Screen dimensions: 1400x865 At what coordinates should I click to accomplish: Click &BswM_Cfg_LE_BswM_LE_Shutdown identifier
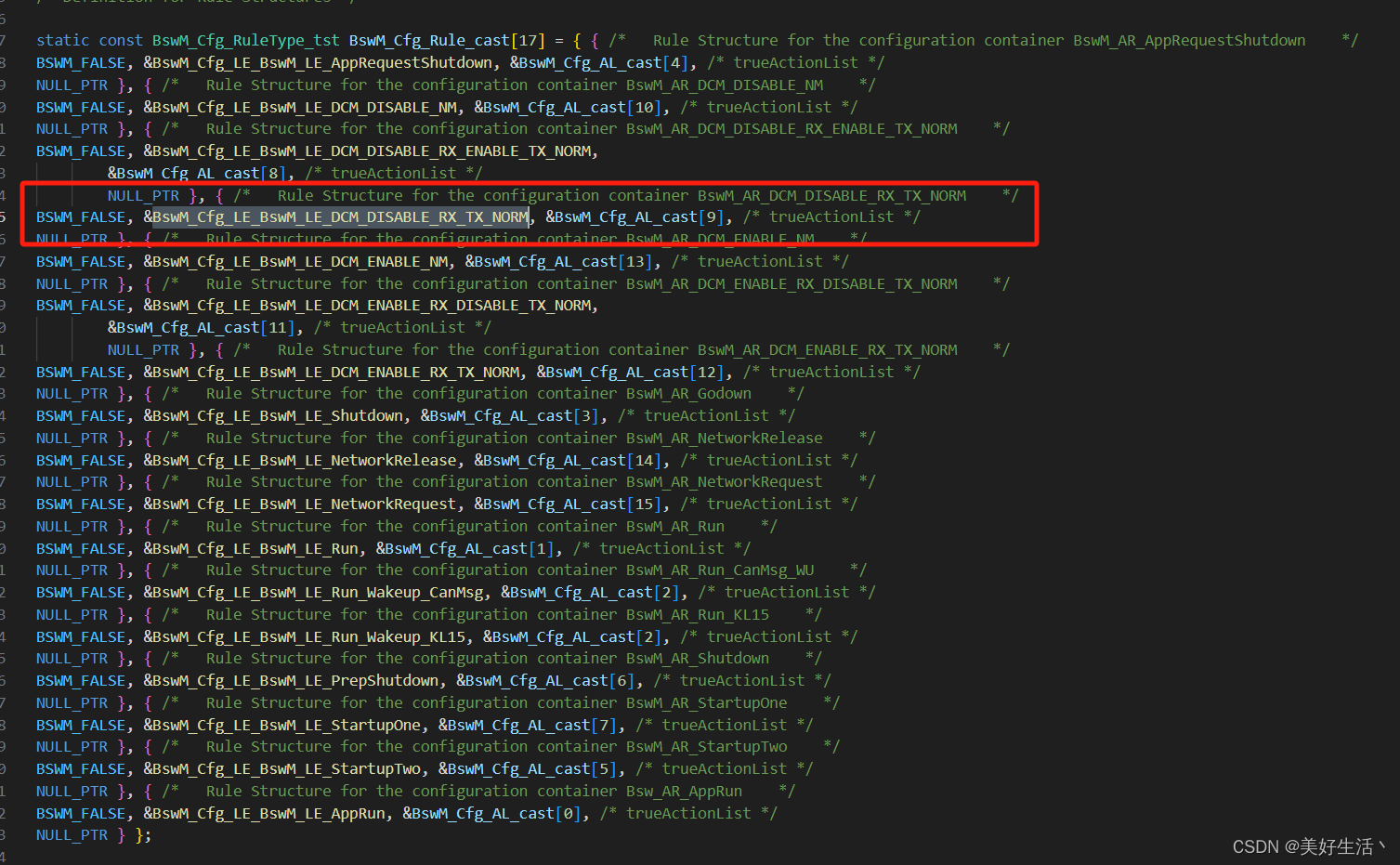[x=273, y=415]
